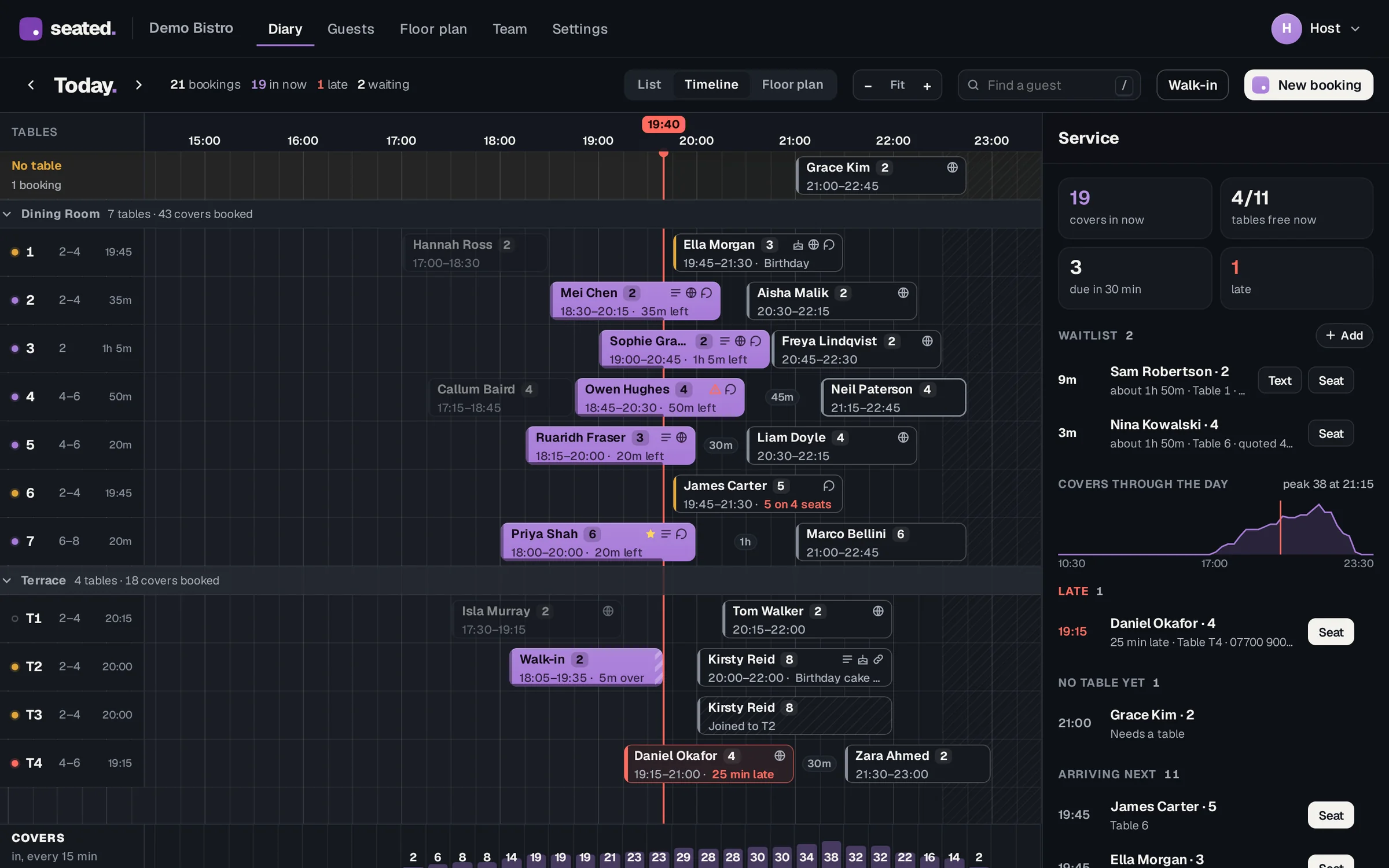Create a New booking
1389x868 pixels.
[x=1309, y=85]
